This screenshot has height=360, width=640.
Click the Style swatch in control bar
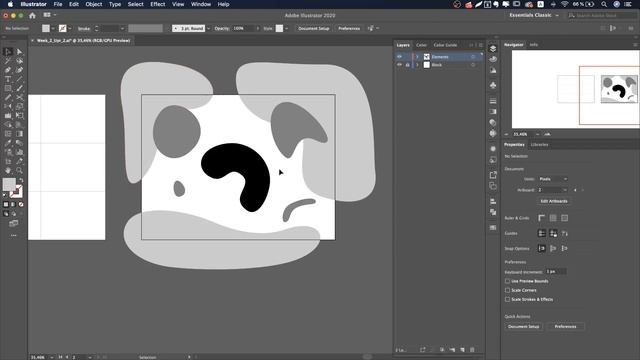click(279, 28)
